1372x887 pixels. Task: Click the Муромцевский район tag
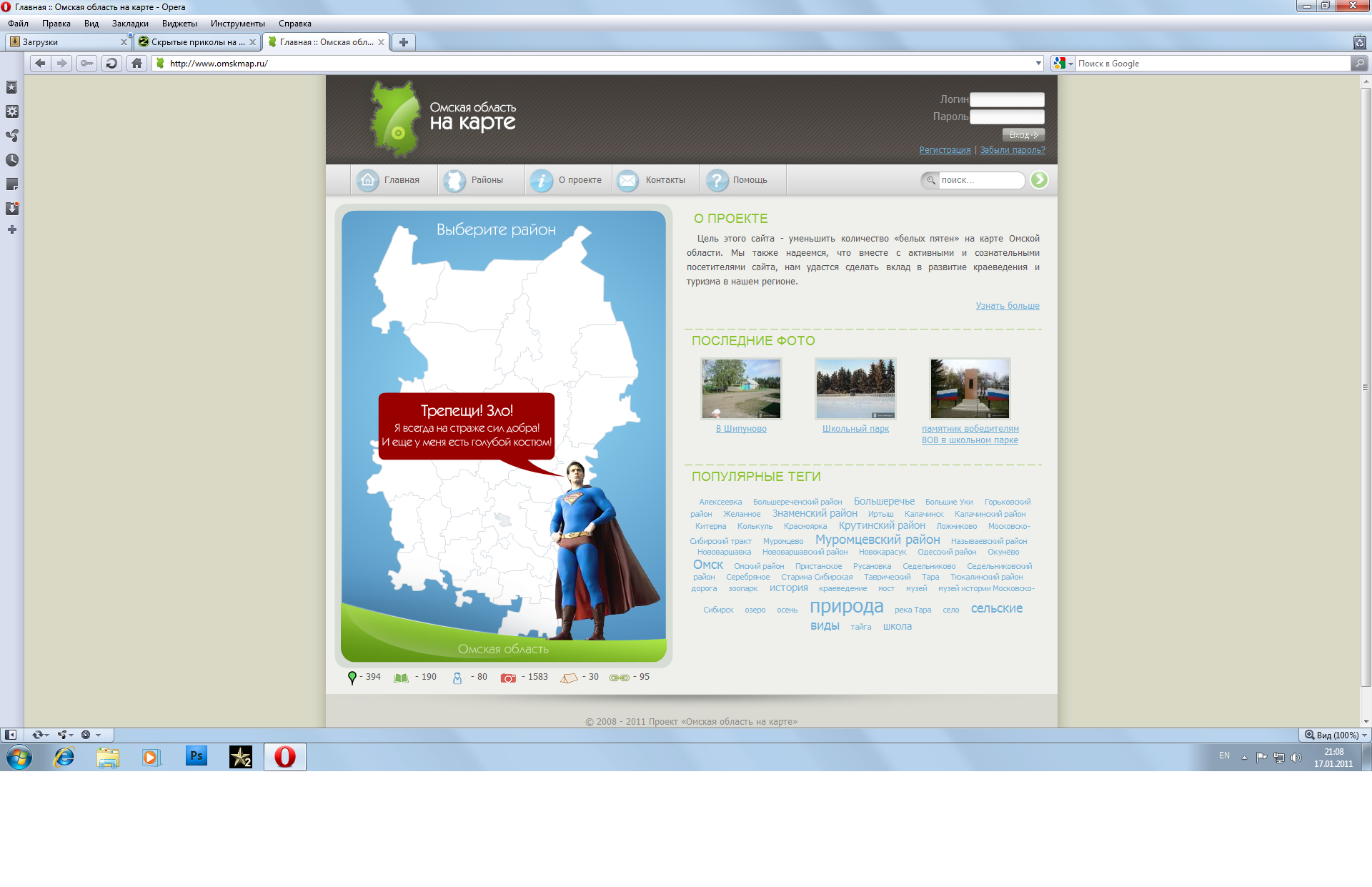click(x=878, y=540)
